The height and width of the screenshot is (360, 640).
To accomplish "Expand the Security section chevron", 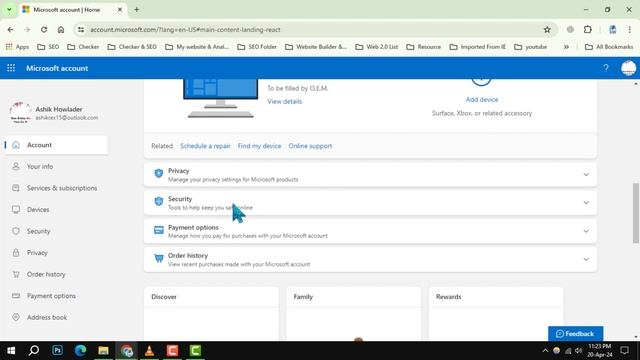I will tap(586, 203).
